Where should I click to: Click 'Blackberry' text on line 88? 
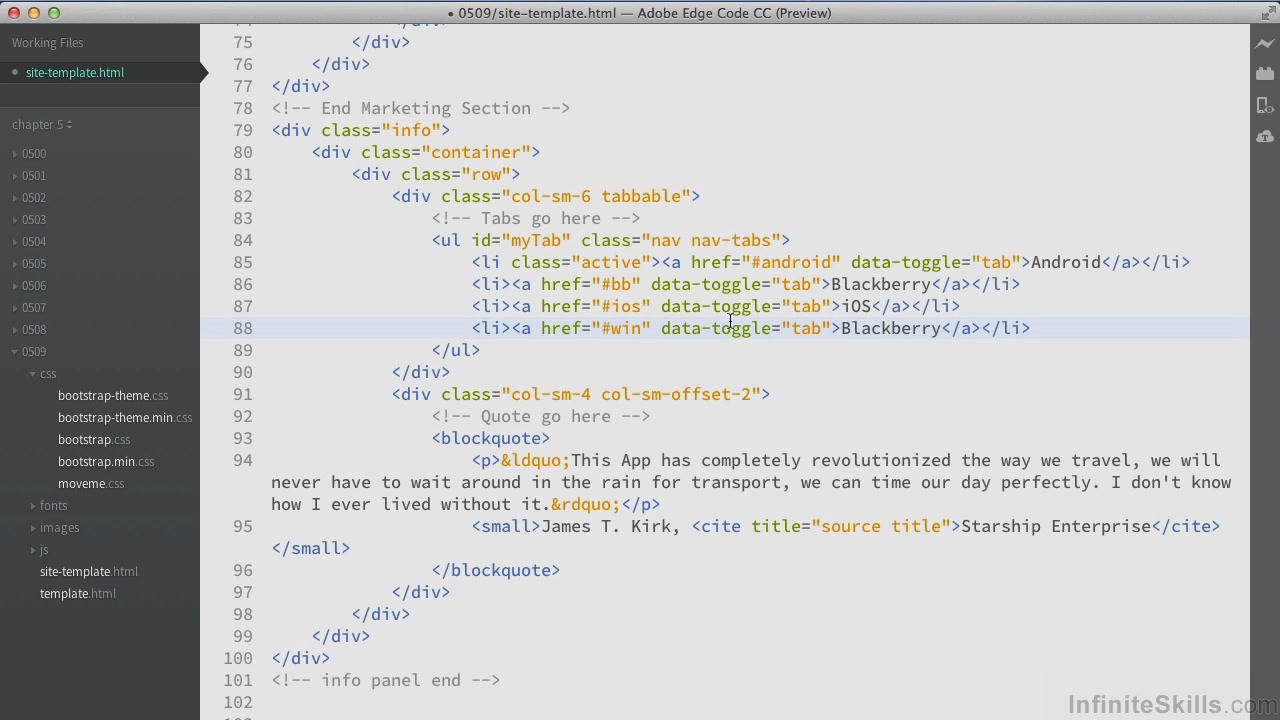click(x=891, y=328)
